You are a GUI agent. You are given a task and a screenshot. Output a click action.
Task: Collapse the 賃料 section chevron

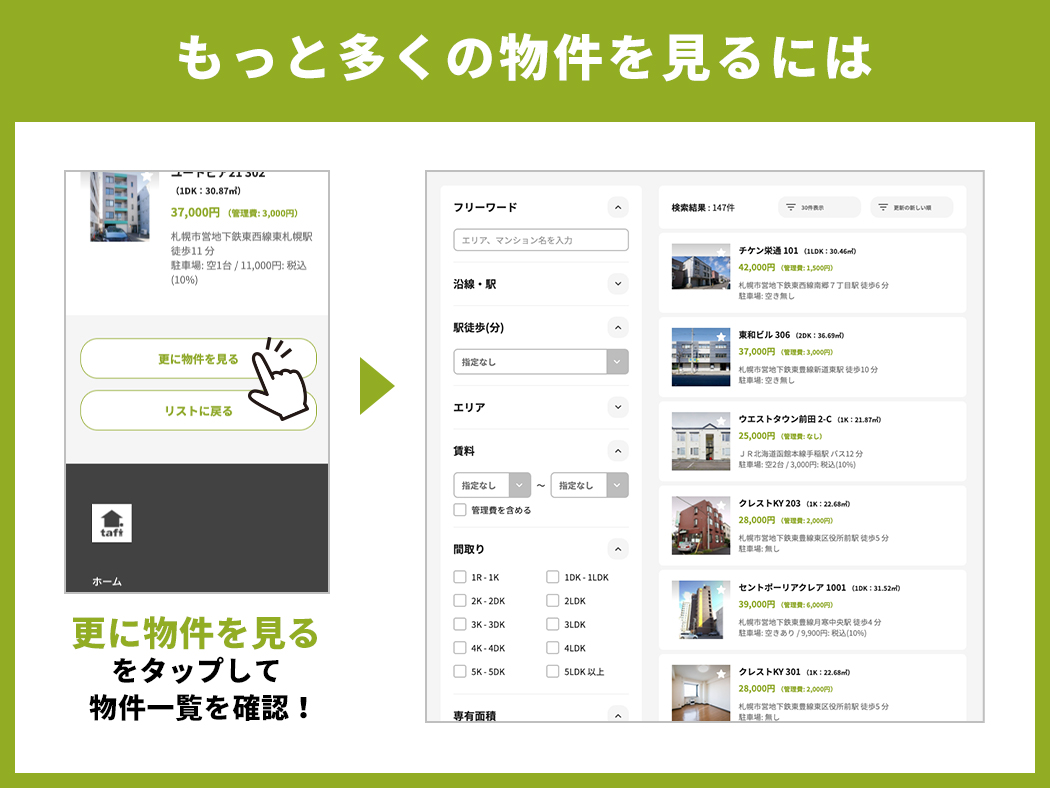tap(618, 451)
